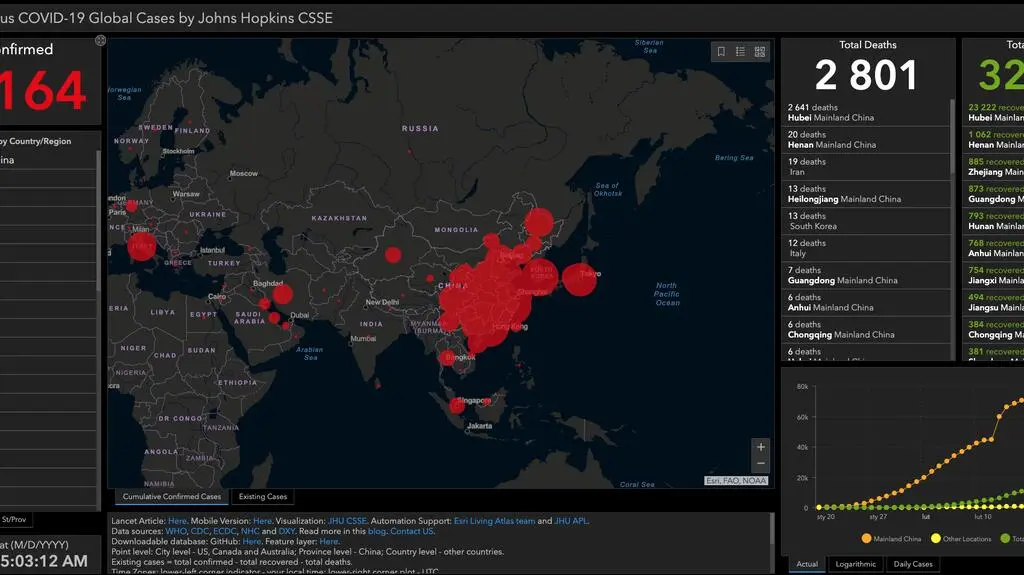Select the Hubei 23 222 recovered row
Image resolution: width=1024 pixels, height=575 pixels.
[x=994, y=112]
